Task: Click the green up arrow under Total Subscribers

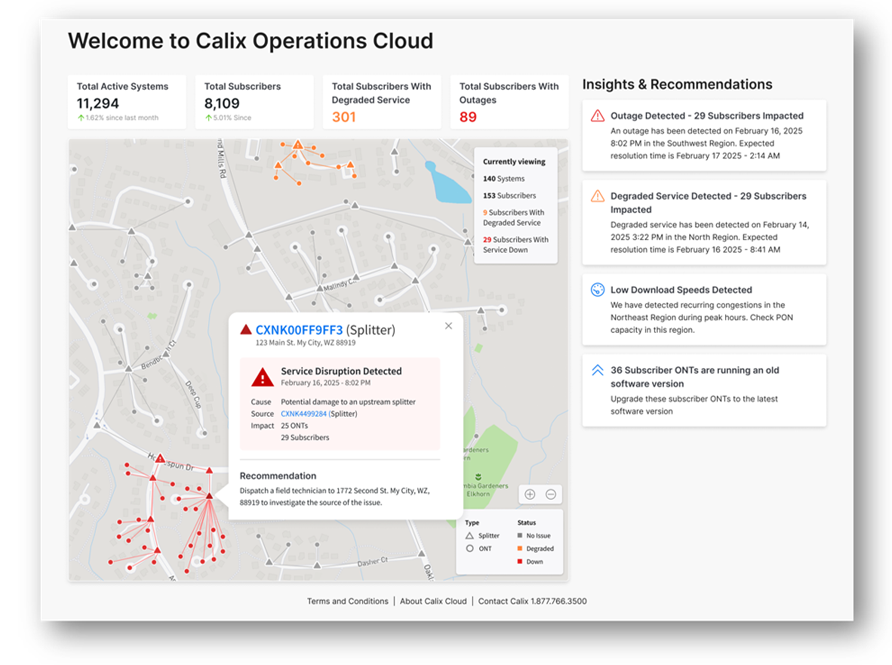Action: point(208,118)
